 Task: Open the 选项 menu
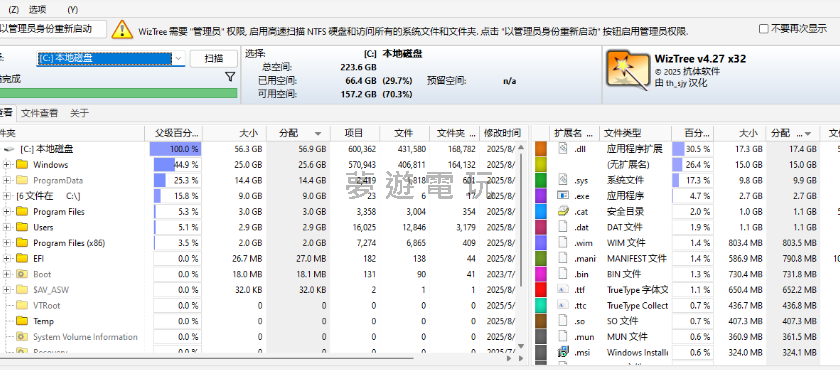click(38, 9)
